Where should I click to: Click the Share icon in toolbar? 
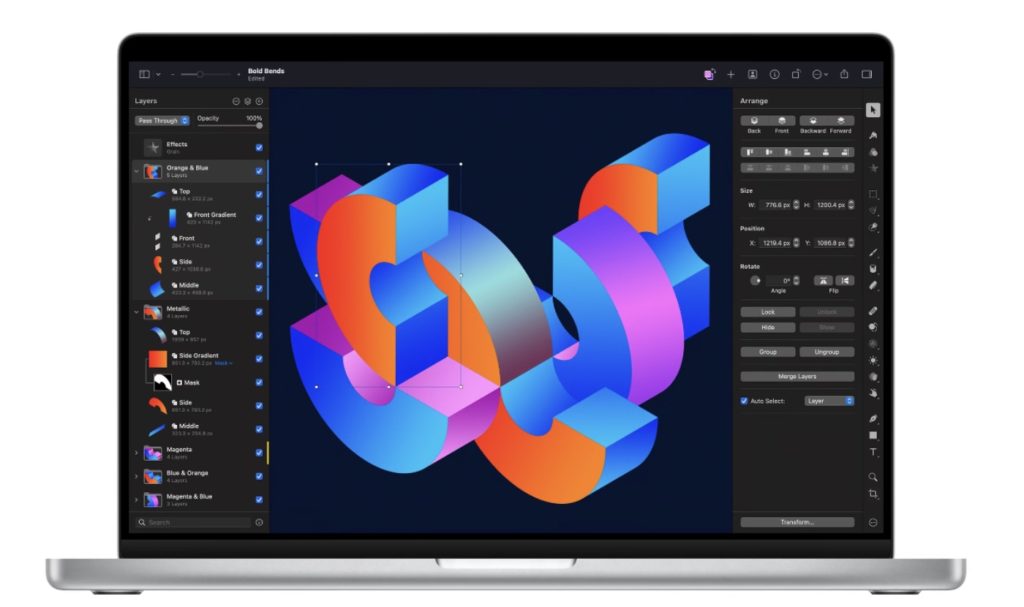coord(844,74)
